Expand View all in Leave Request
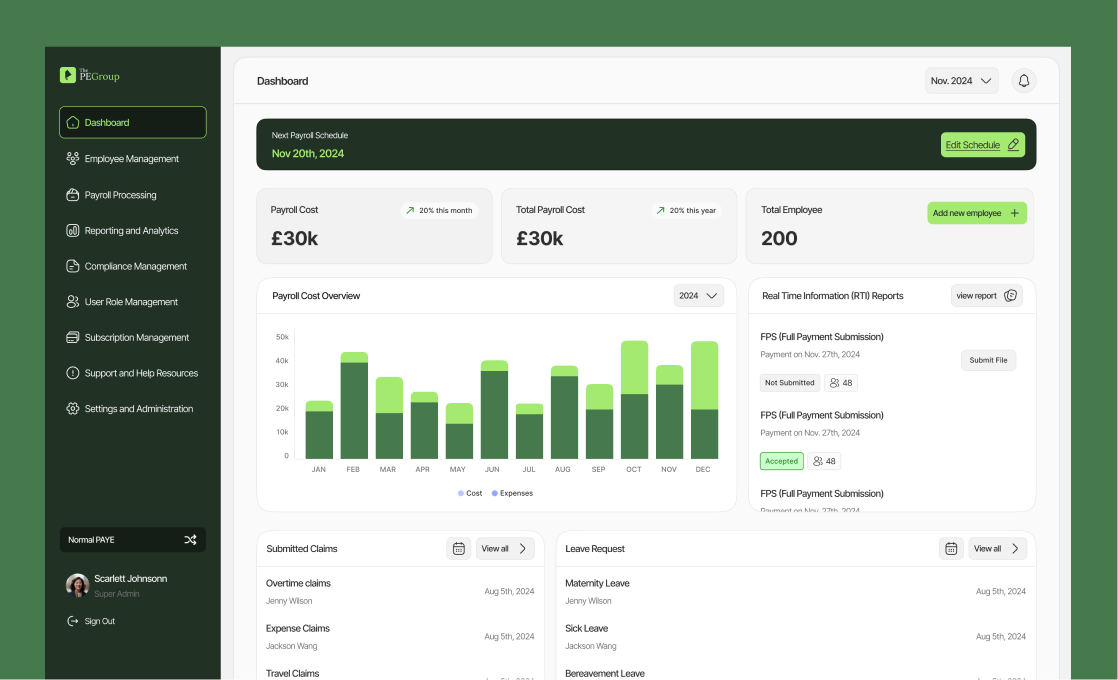 click(x=996, y=548)
